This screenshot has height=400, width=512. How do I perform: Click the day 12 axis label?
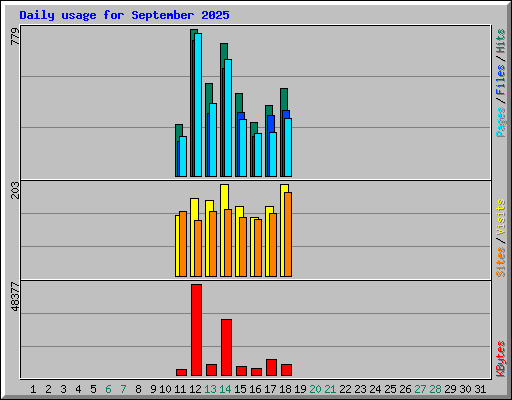(x=195, y=389)
